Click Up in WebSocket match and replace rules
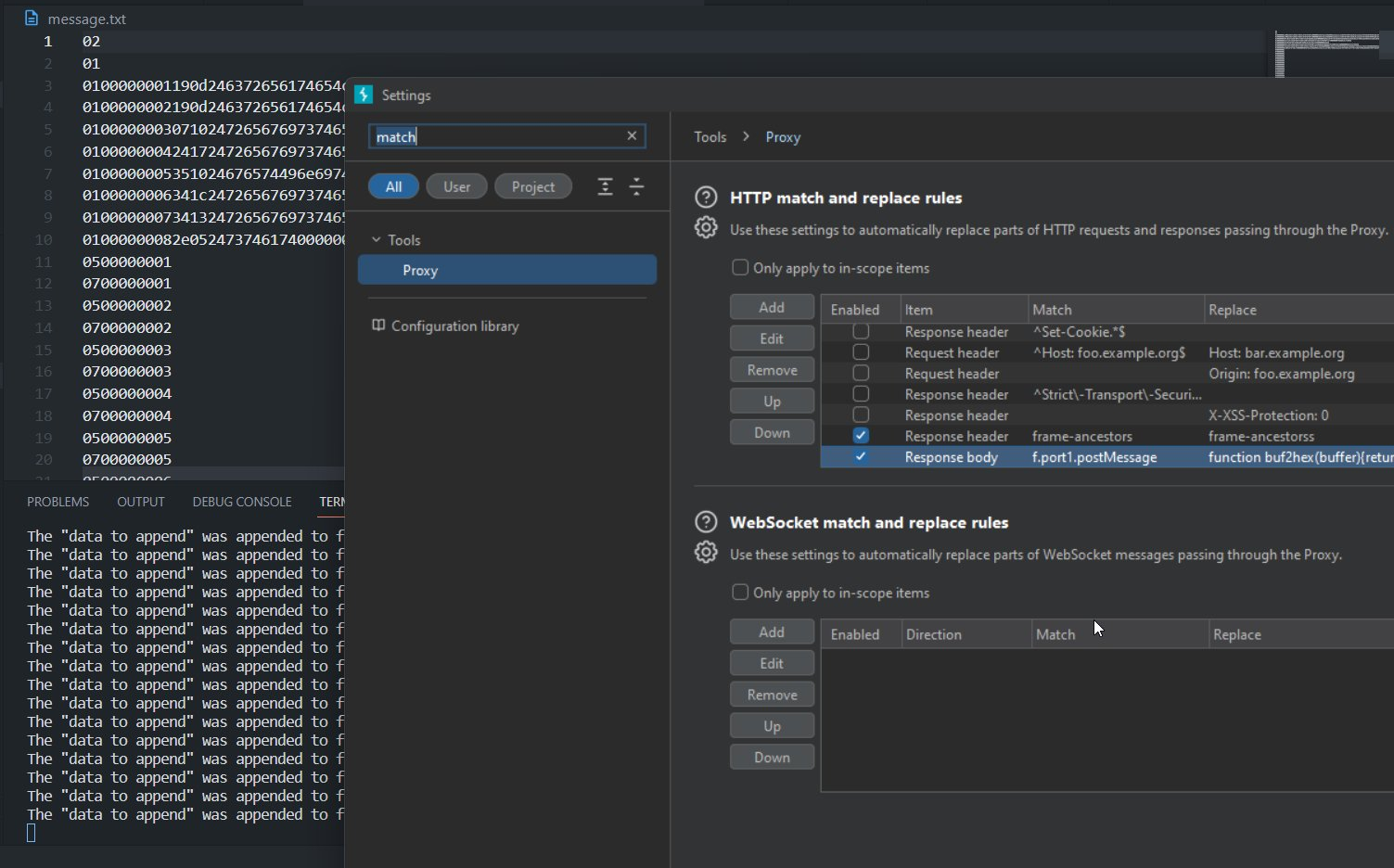Screen dimensions: 1394x868 (772, 725)
